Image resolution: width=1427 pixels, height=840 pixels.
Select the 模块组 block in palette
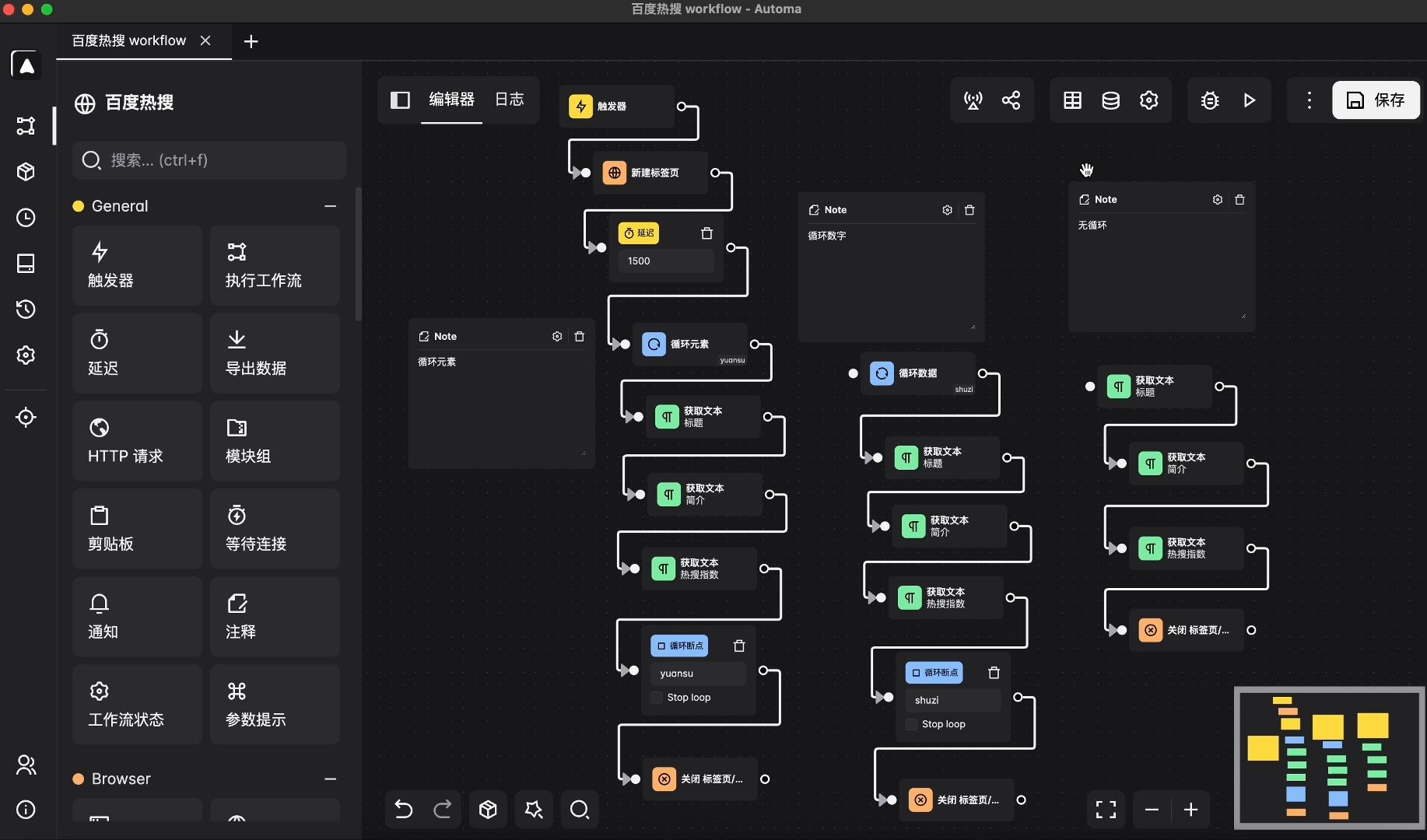[275, 441]
